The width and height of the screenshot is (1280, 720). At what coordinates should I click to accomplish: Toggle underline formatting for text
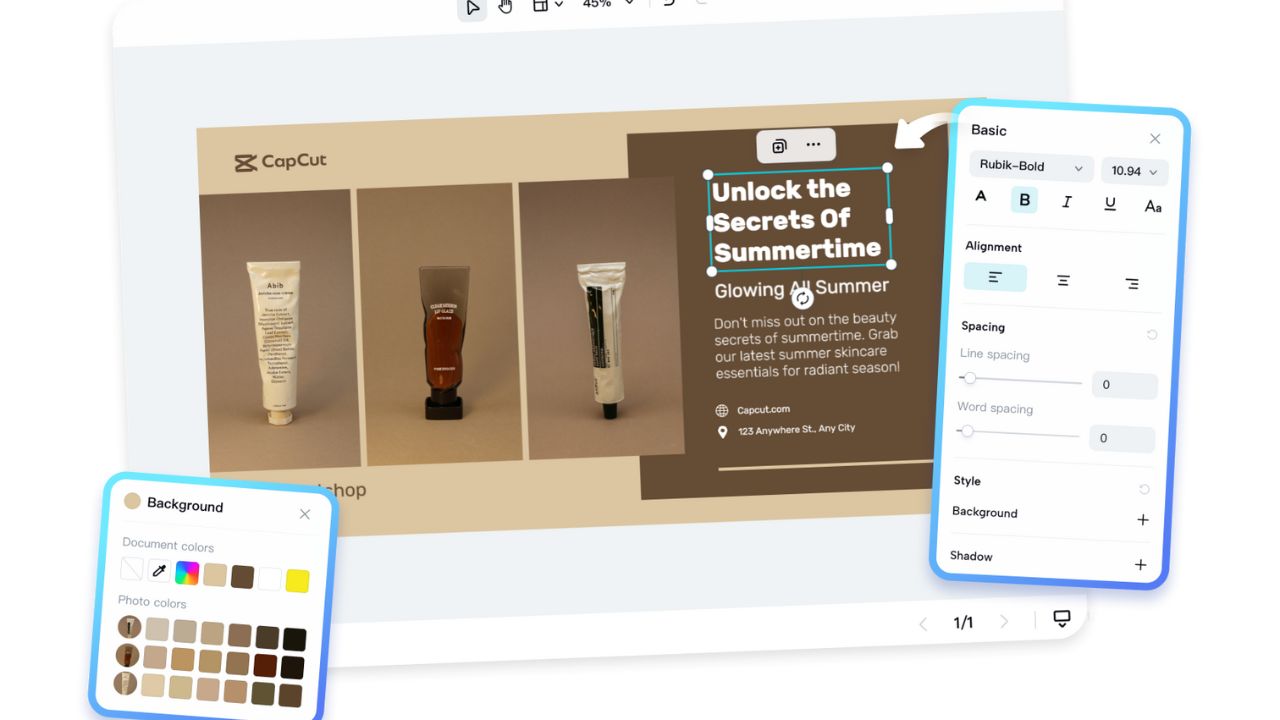tap(1109, 202)
